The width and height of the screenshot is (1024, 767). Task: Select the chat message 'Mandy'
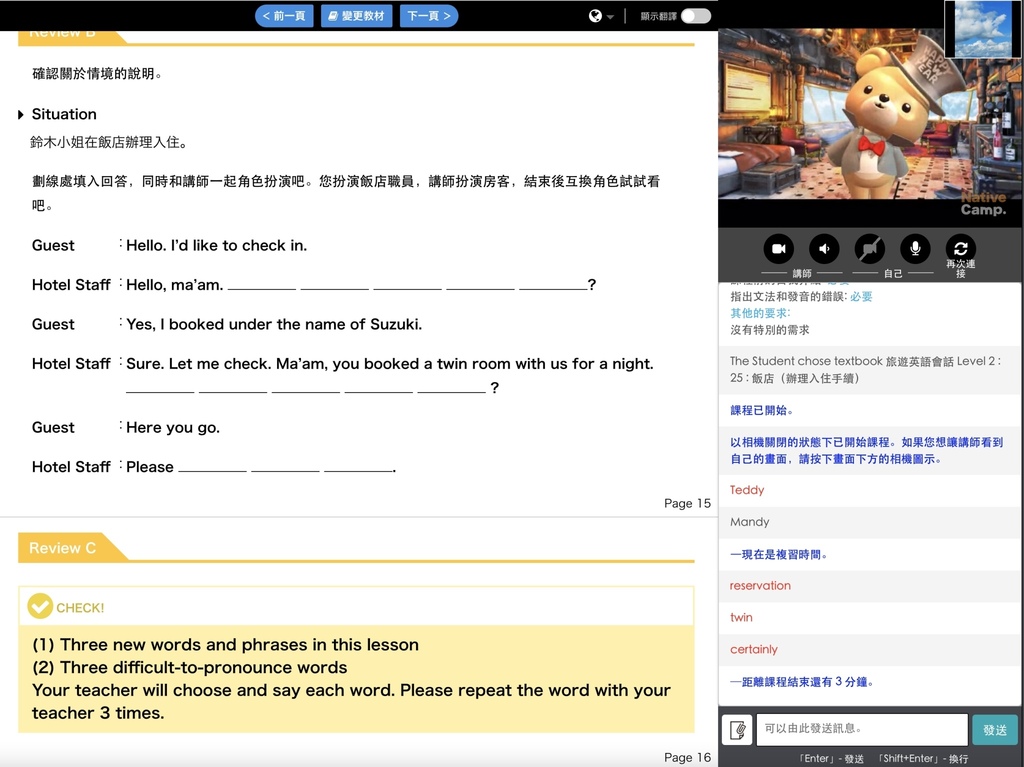pyautogui.click(x=750, y=522)
